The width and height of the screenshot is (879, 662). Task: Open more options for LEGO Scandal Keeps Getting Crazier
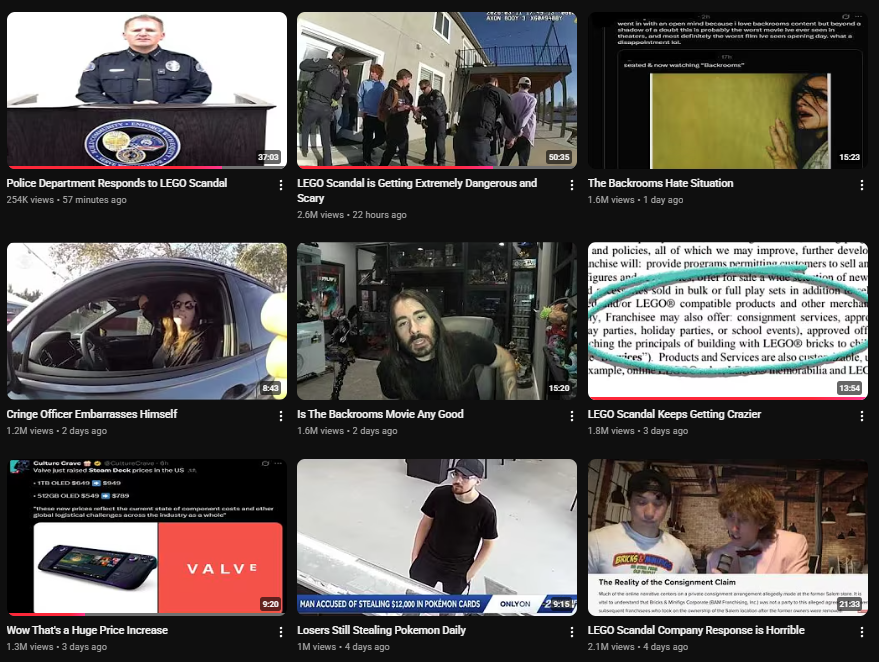click(862, 416)
